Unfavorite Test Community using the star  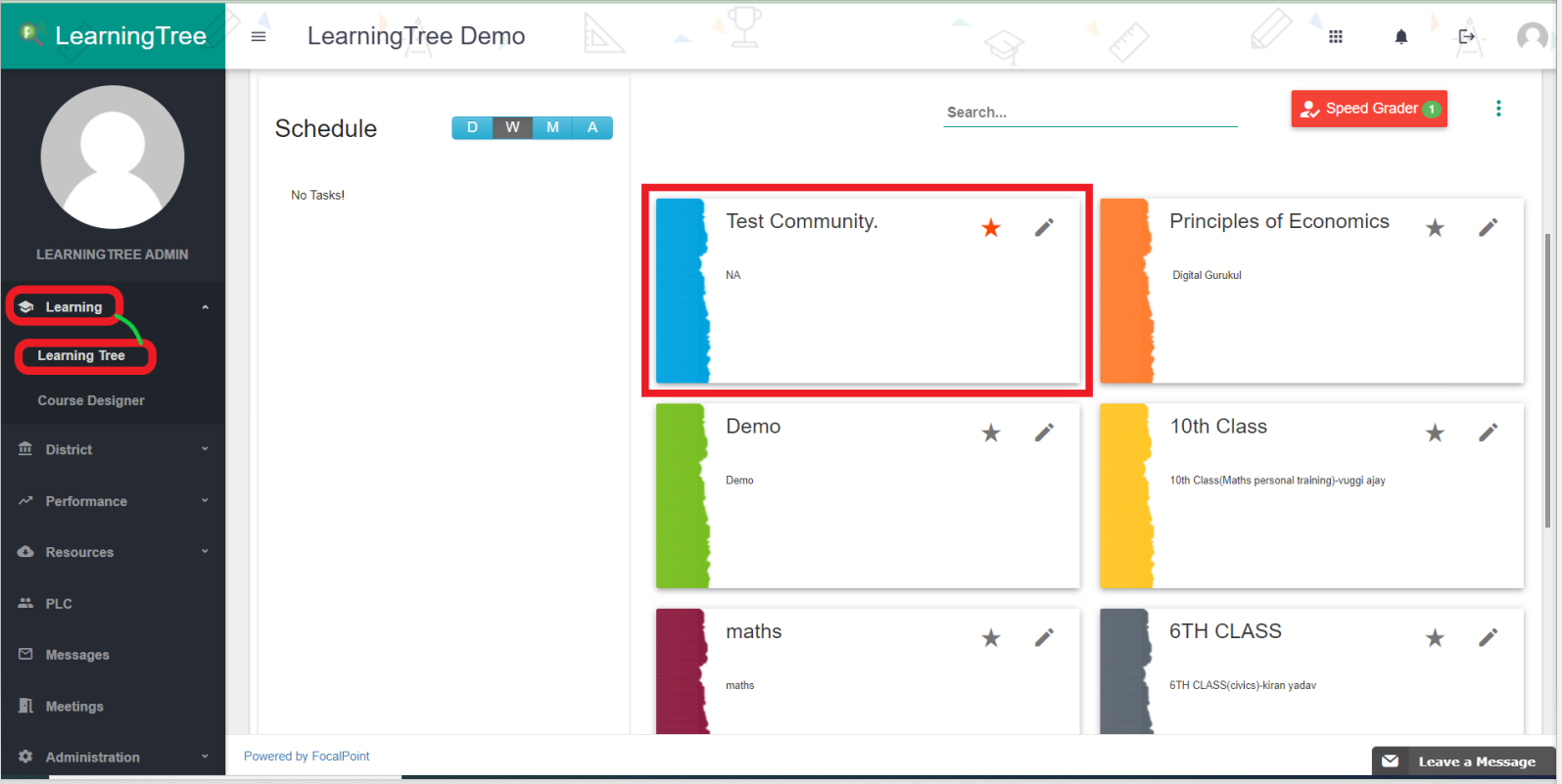991,228
